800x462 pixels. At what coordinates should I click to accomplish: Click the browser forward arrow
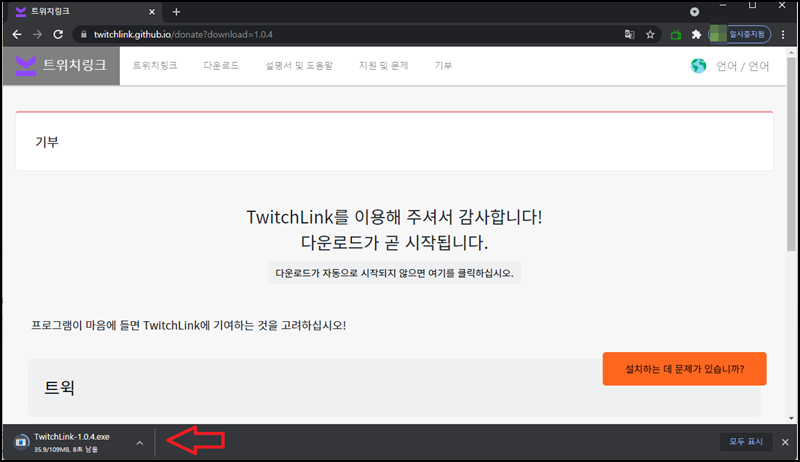click(37, 34)
